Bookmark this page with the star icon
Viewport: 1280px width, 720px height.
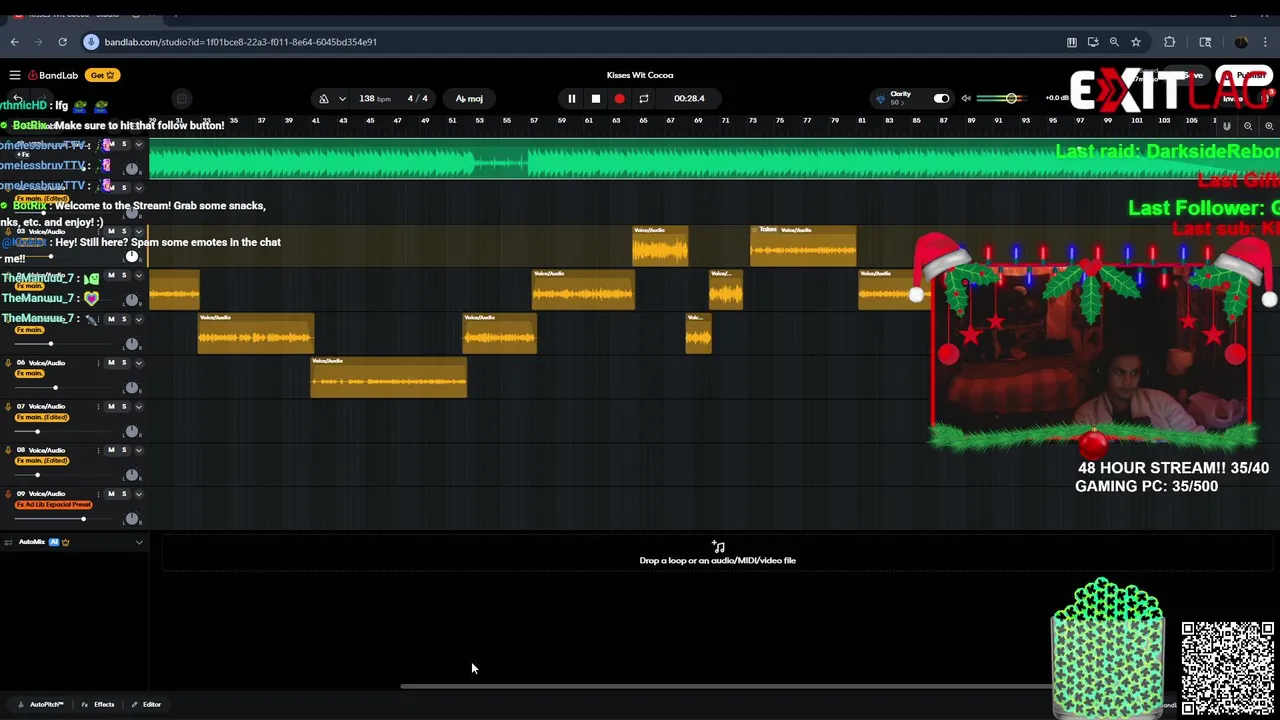1136,42
